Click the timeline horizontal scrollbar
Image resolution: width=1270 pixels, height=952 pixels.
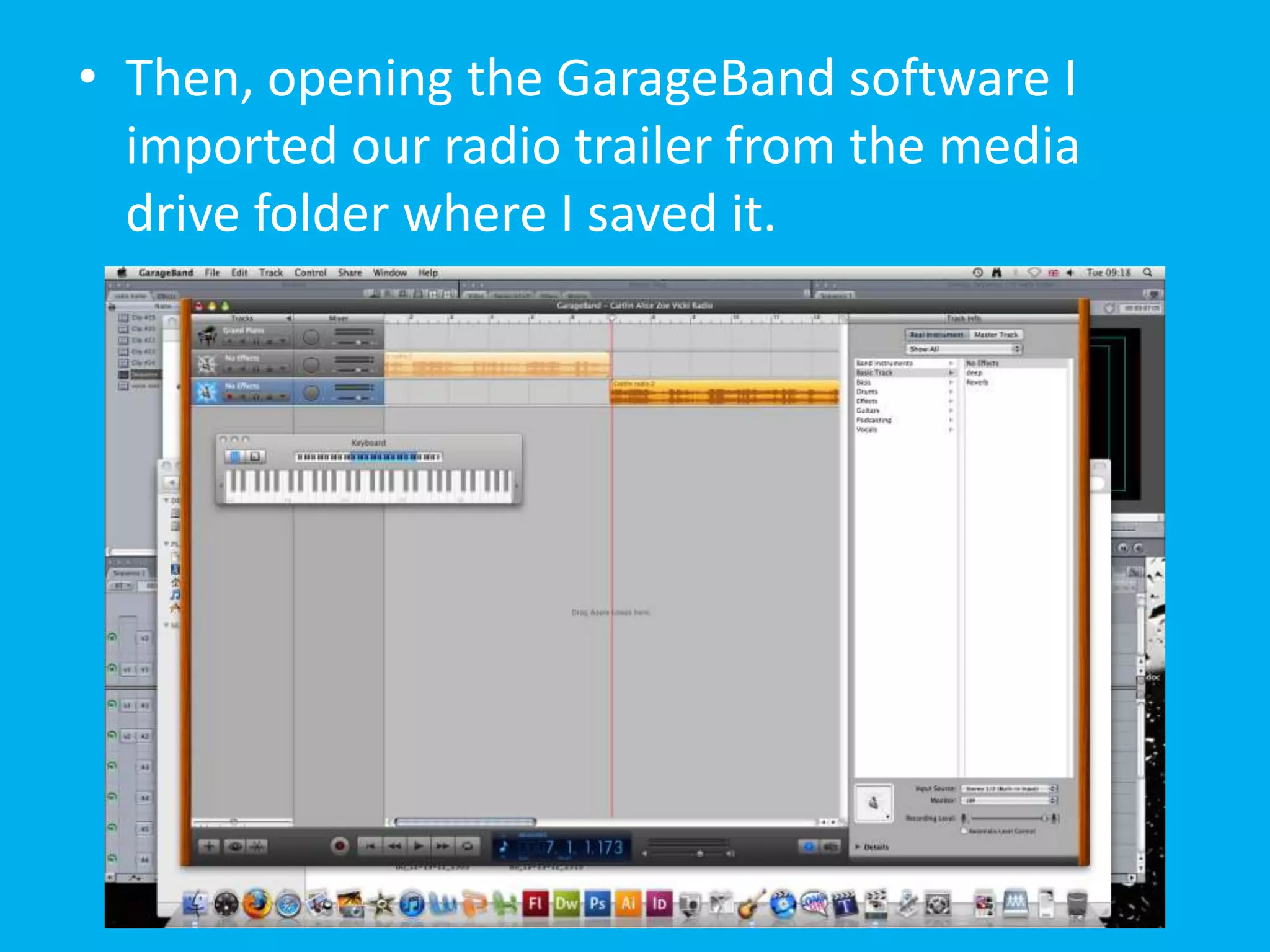coord(465,822)
